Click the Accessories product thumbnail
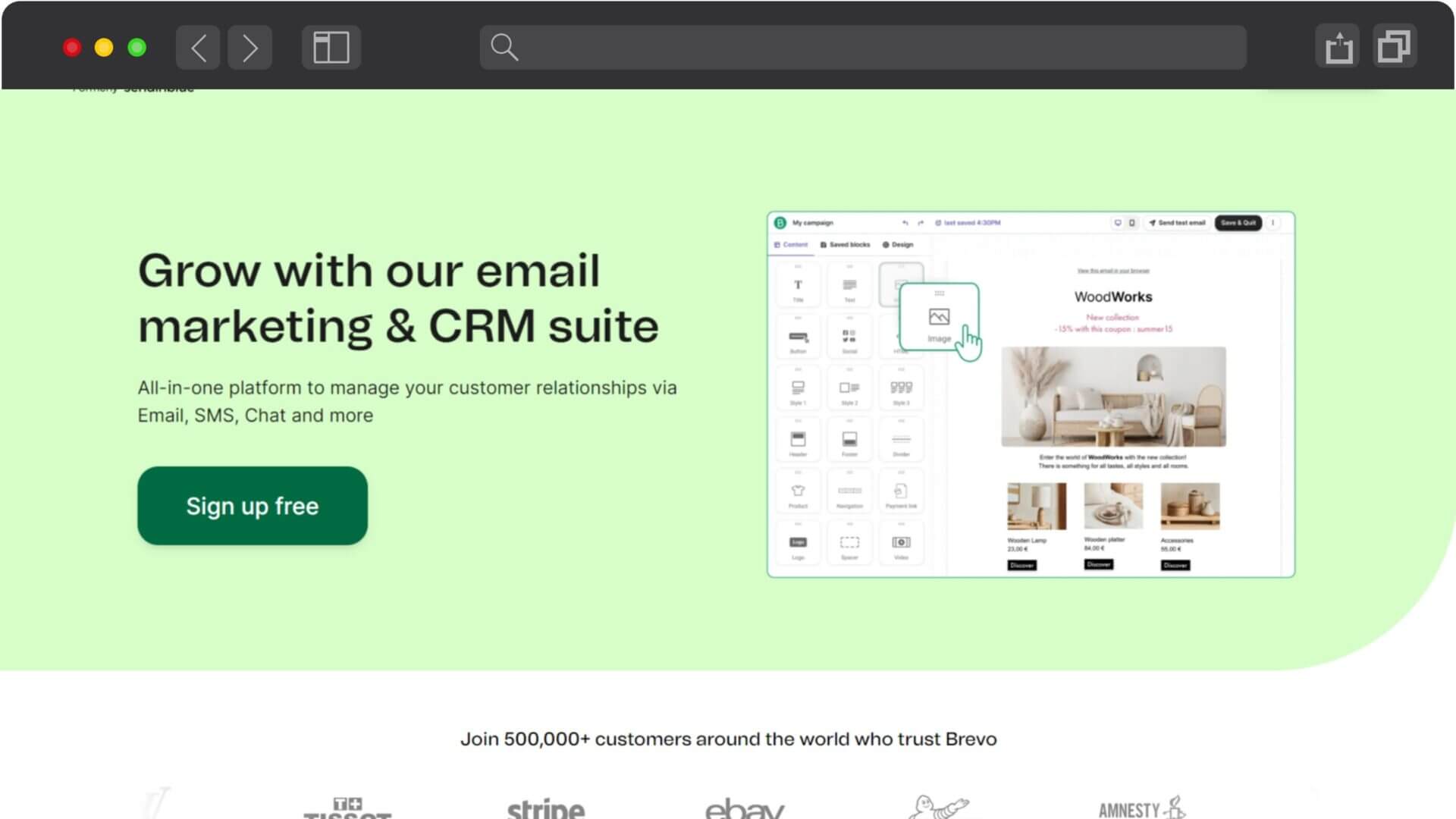1456x819 pixels. pyautogui.click(x=1190, y=506)
